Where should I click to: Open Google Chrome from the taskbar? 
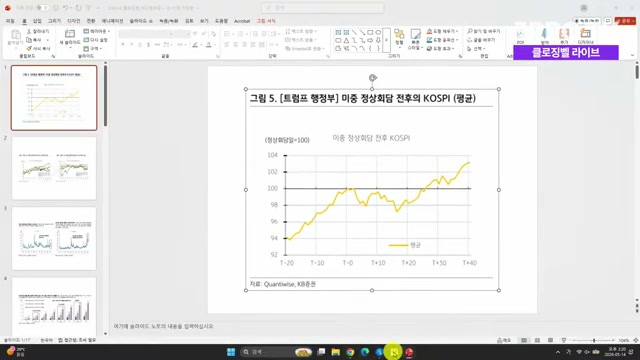tap(350, 352)
